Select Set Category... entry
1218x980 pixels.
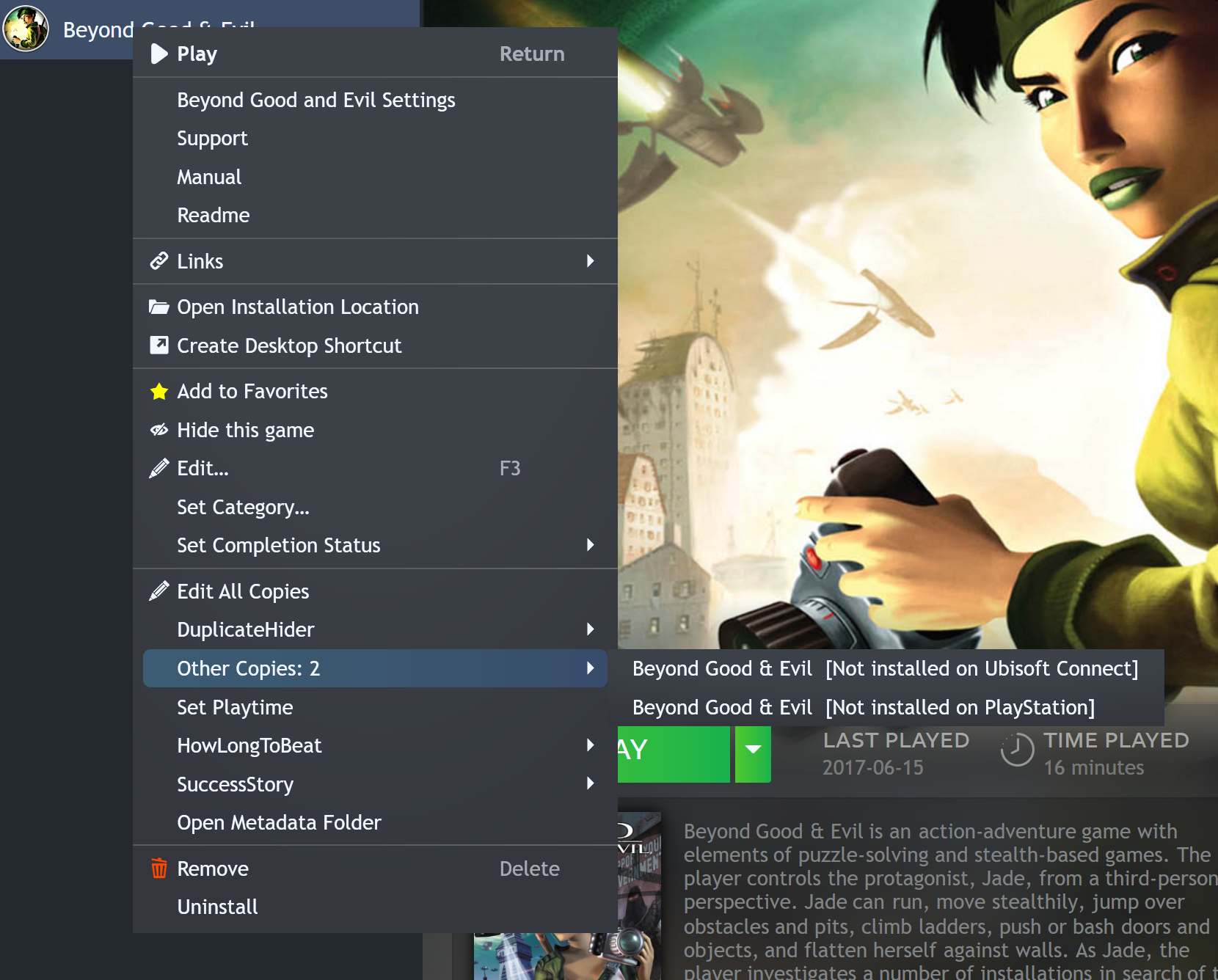point(375,507)
